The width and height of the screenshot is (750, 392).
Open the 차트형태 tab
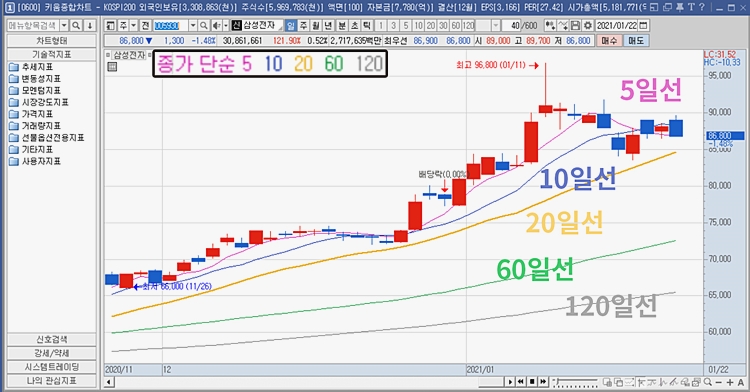(x=52, y=41)
